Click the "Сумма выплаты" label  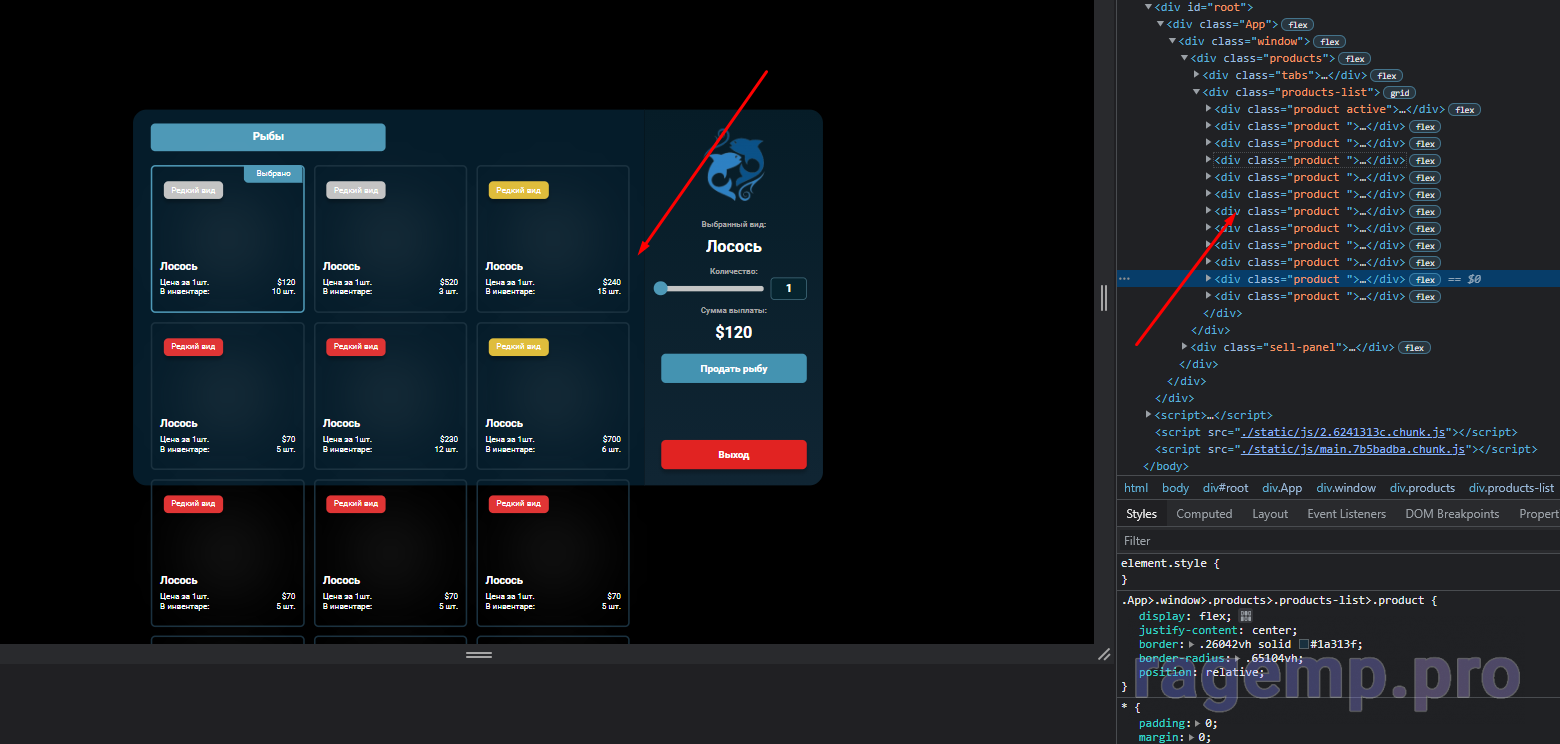tap(734, 311)
